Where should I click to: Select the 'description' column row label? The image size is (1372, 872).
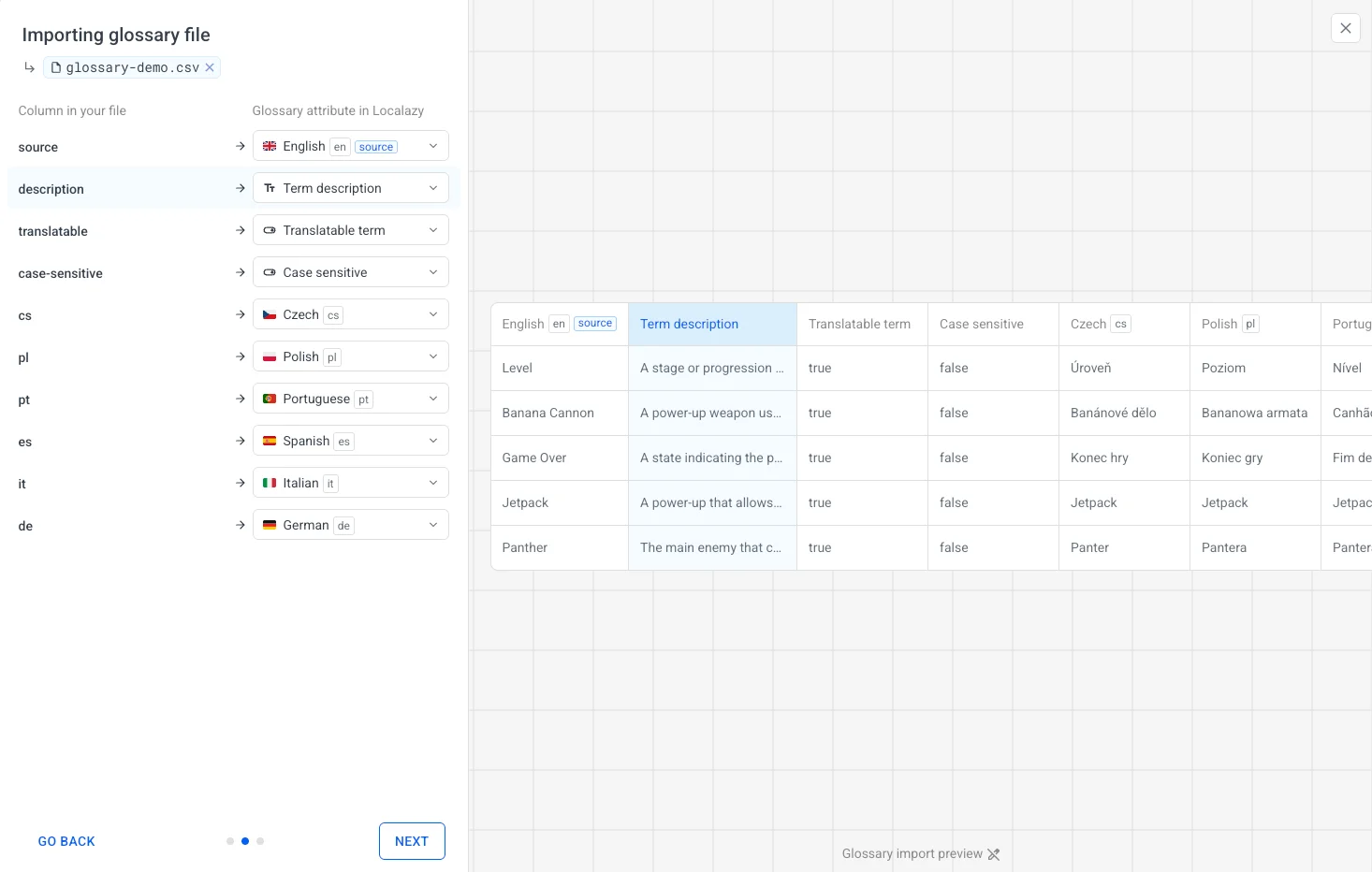pyautogui.click(x=51, y=189)
